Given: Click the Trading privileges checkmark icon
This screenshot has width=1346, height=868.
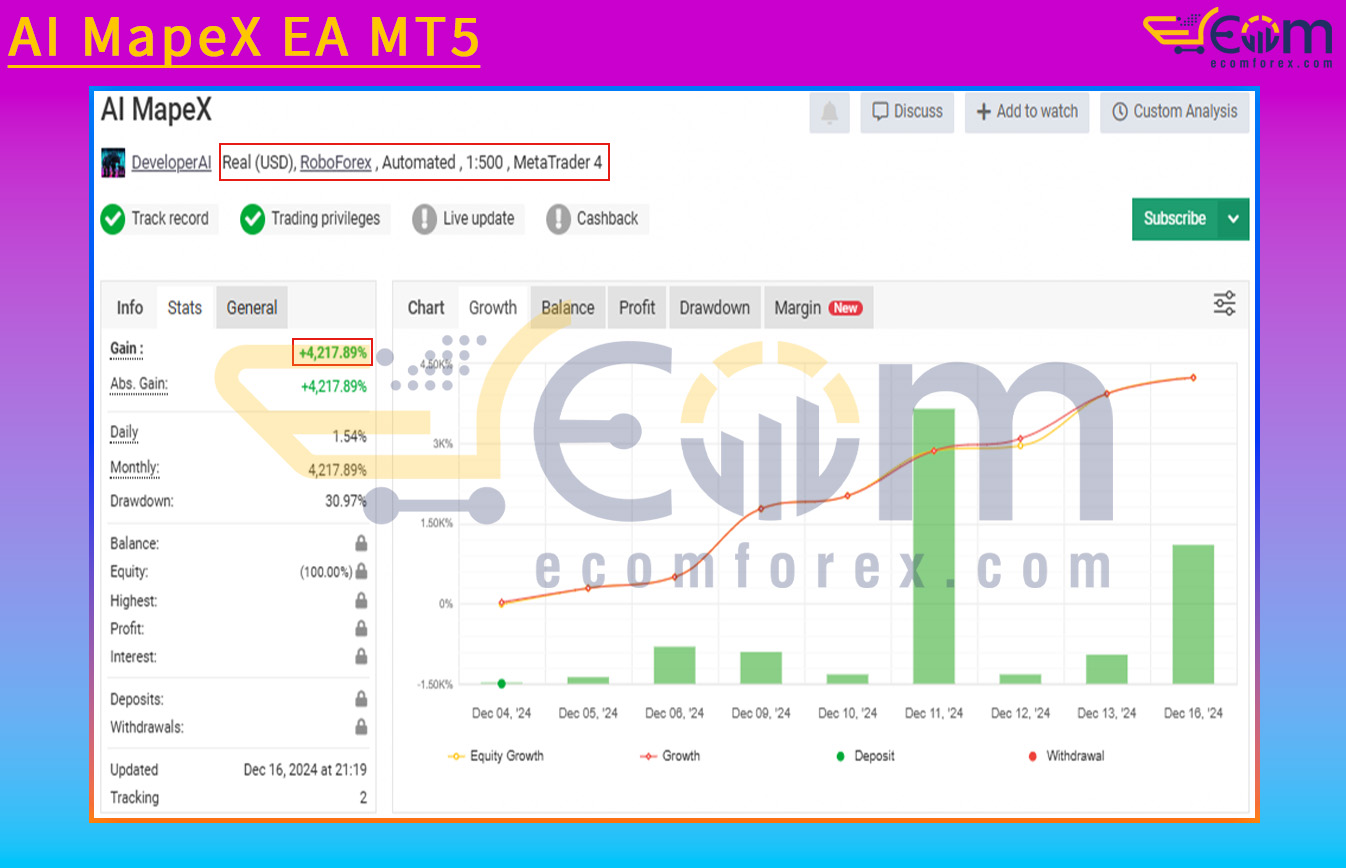Looking at the screenshot, I should [x=253, y=219].
